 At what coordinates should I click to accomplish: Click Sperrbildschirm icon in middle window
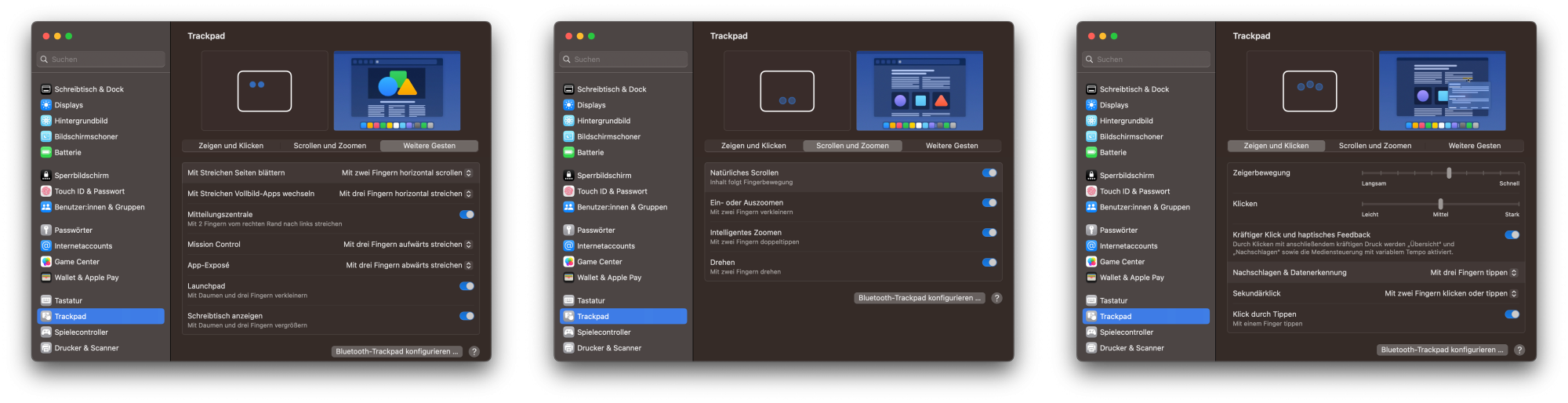click(569, 176)
